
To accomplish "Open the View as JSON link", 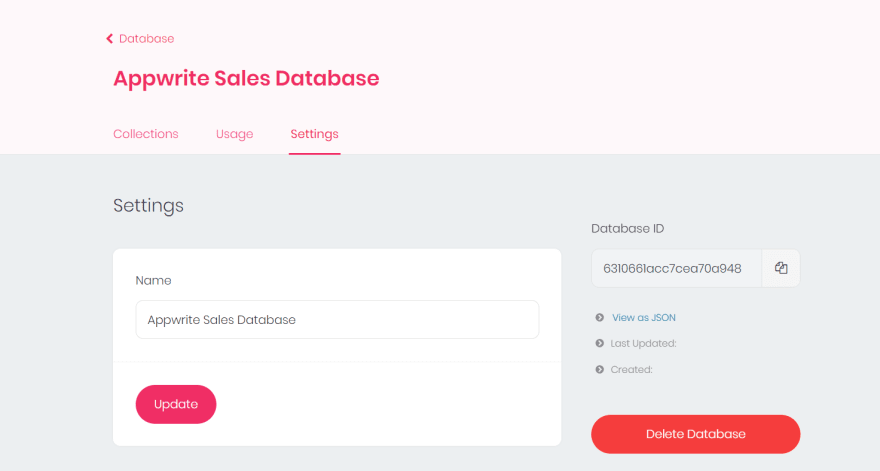I will (x=644, y=318).
